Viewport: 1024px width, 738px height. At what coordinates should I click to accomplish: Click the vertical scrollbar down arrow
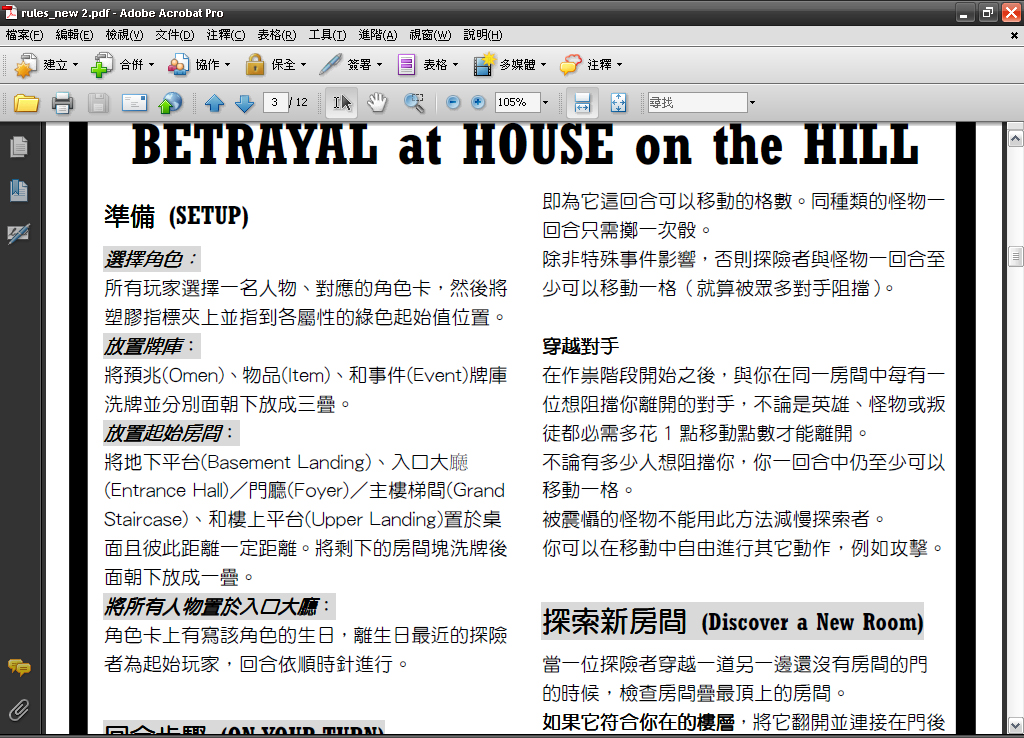click(x=1015, y=724)
